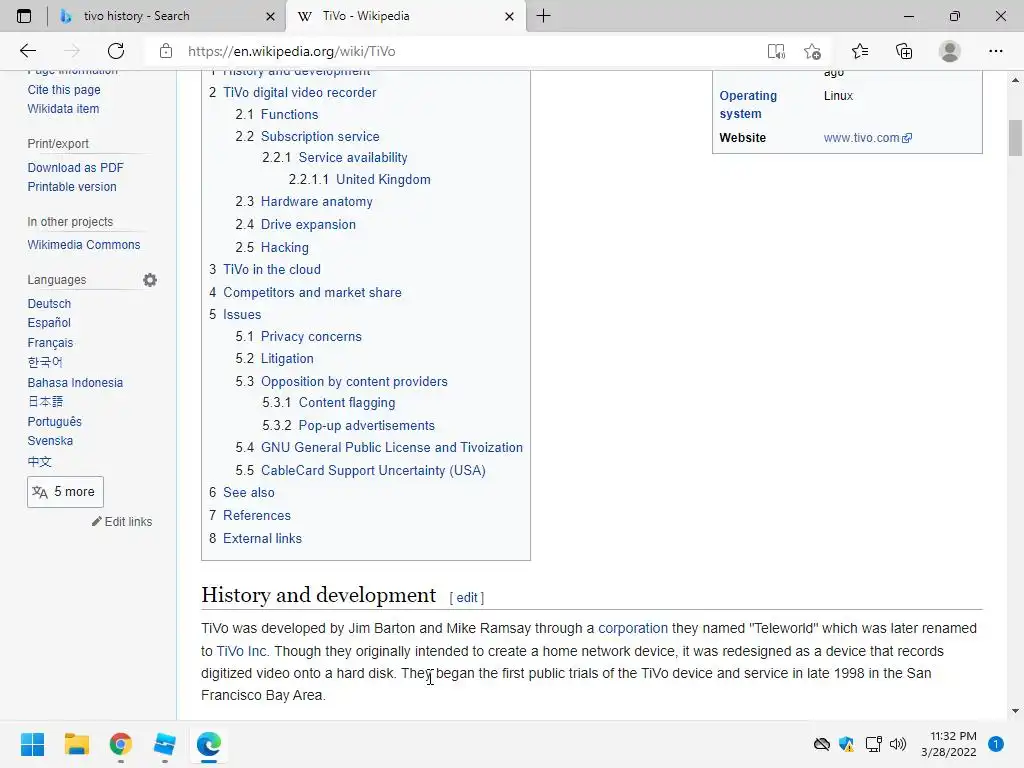Jump to Litigation section
The image size is (1024, 768).
(287, 359)
